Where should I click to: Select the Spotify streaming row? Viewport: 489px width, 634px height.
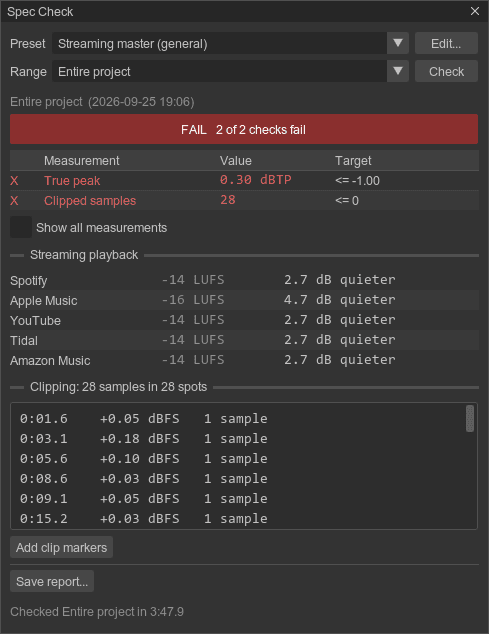coord(244,280)
